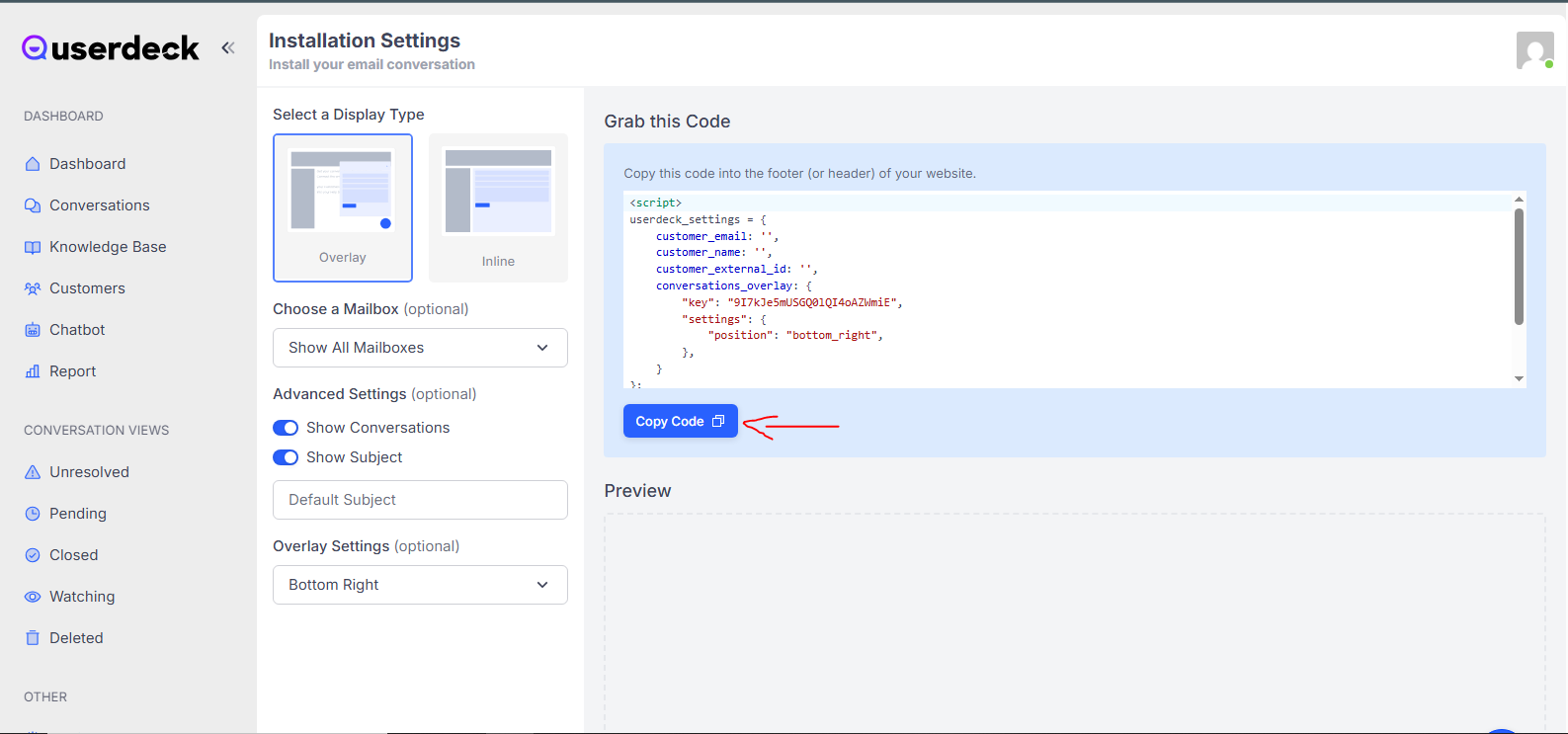Click inside the embed code text area
The height and width of the screenshot is (734, 1568).
pyautogui.click(x=1067, y=289)
